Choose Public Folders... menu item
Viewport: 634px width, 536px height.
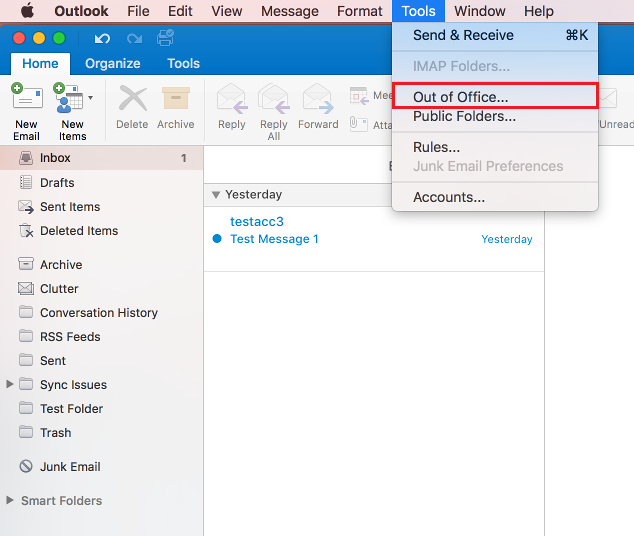[495, 116]
